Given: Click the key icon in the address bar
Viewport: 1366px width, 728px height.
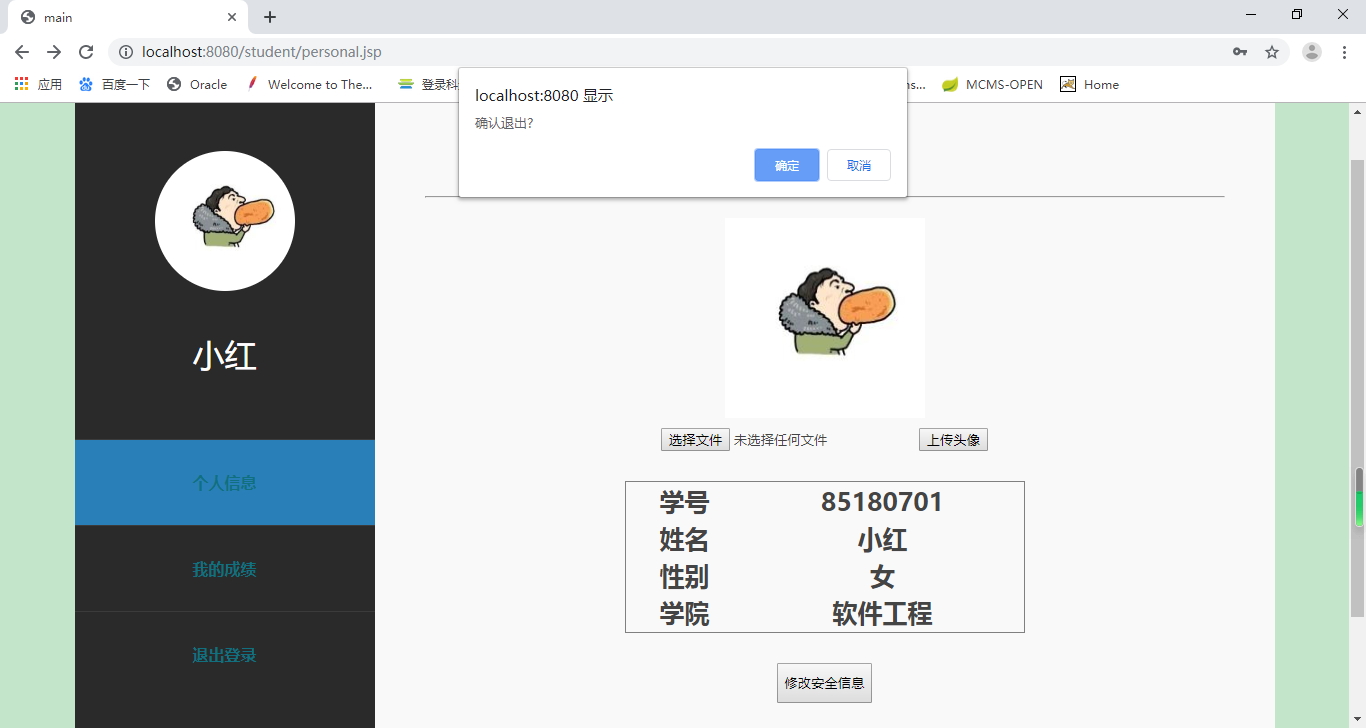Looking at the screenshot, I should point(1240,51).
